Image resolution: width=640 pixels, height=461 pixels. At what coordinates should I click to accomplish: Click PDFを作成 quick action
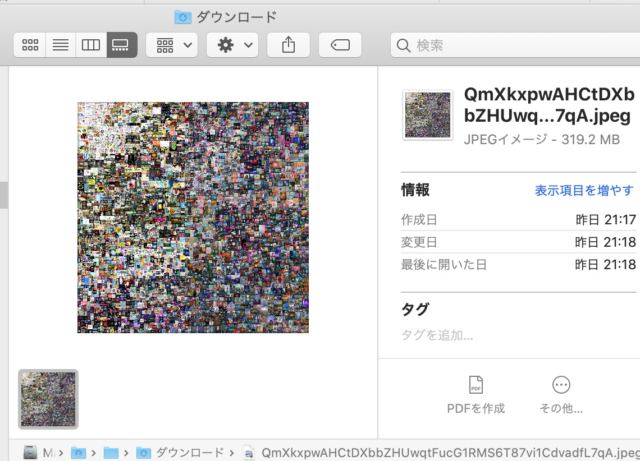point(476,395)
